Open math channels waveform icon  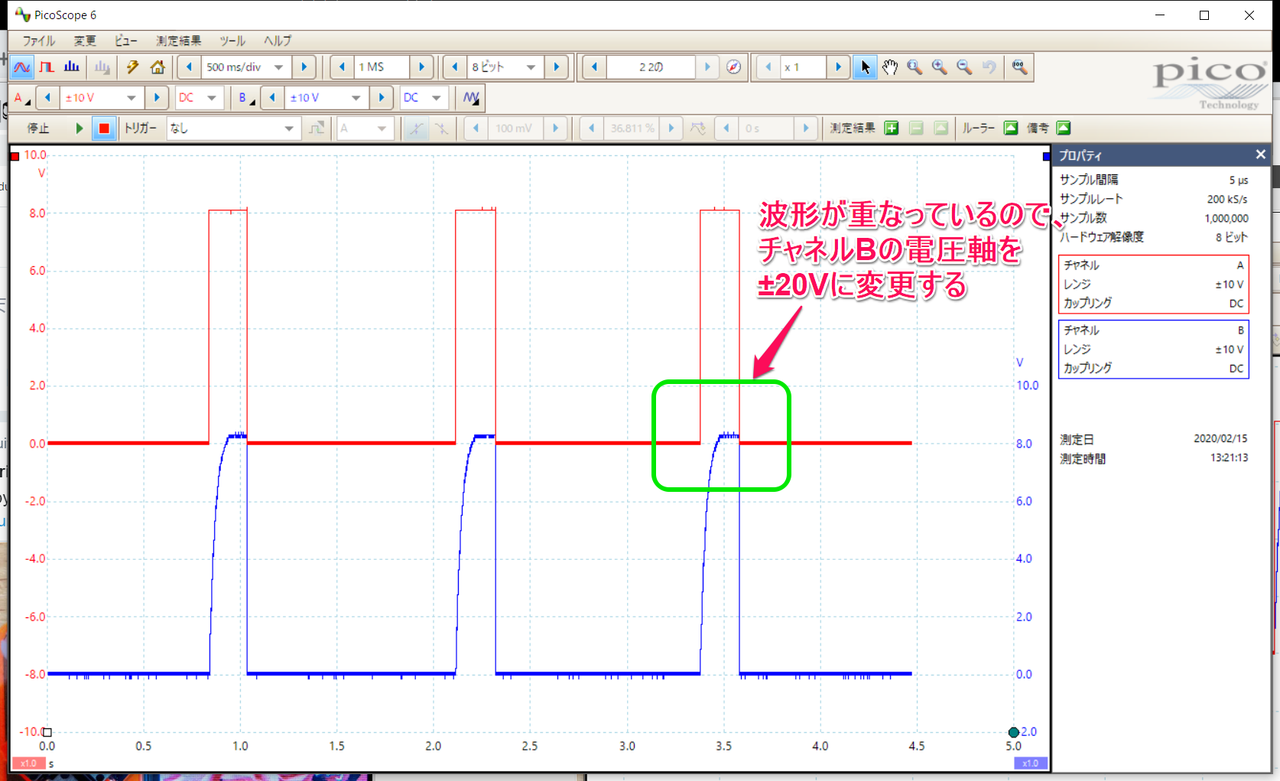click(x=471, y=98)
